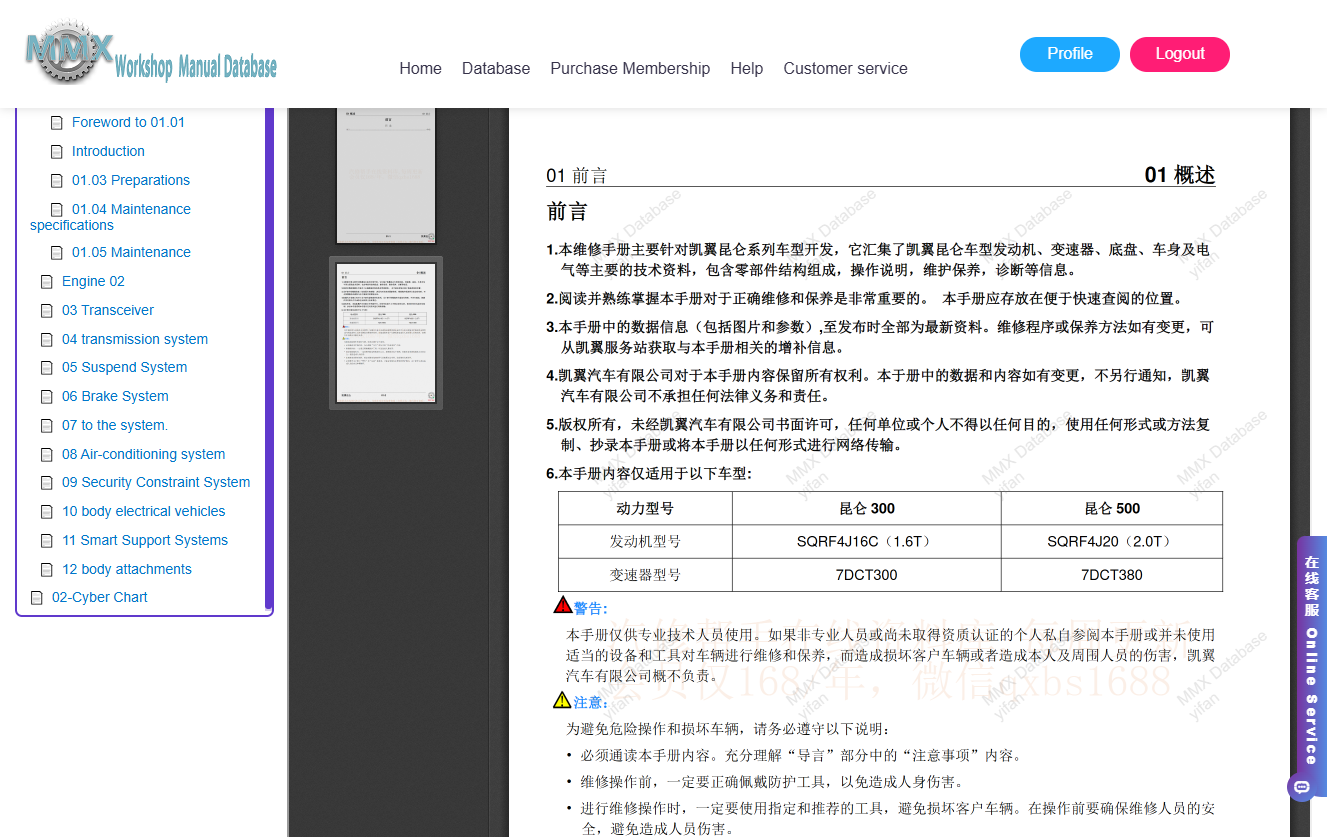The image size is (1327, 837).
Task: Click document icon beside 09 Security Constraint System
Action: [47, 483]
